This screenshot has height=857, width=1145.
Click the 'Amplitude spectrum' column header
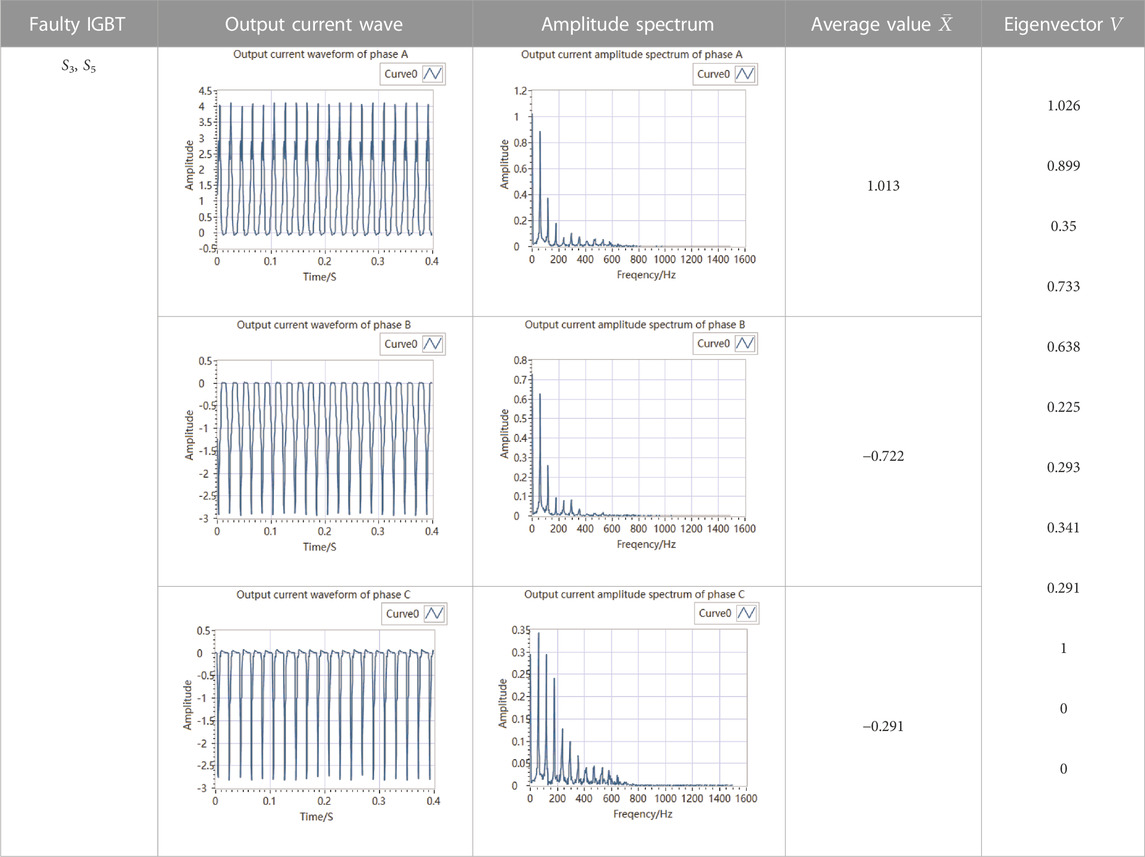pyautogui.click(x=628, y=24)
